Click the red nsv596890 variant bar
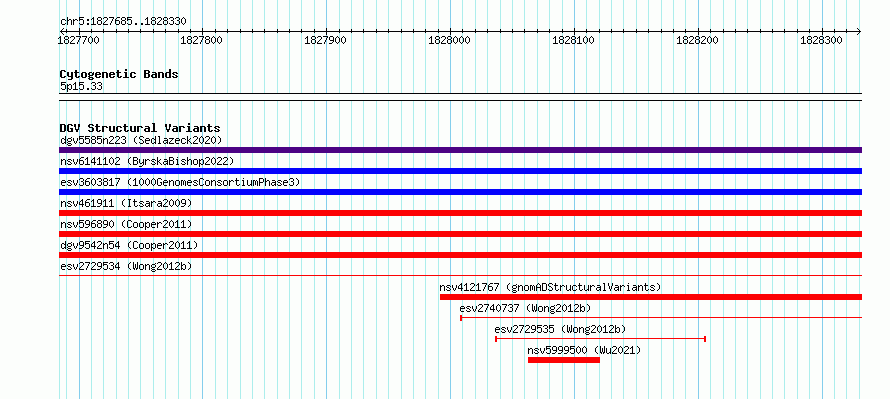The width and height of the screenshot is (890, 399). click(460, 234)
